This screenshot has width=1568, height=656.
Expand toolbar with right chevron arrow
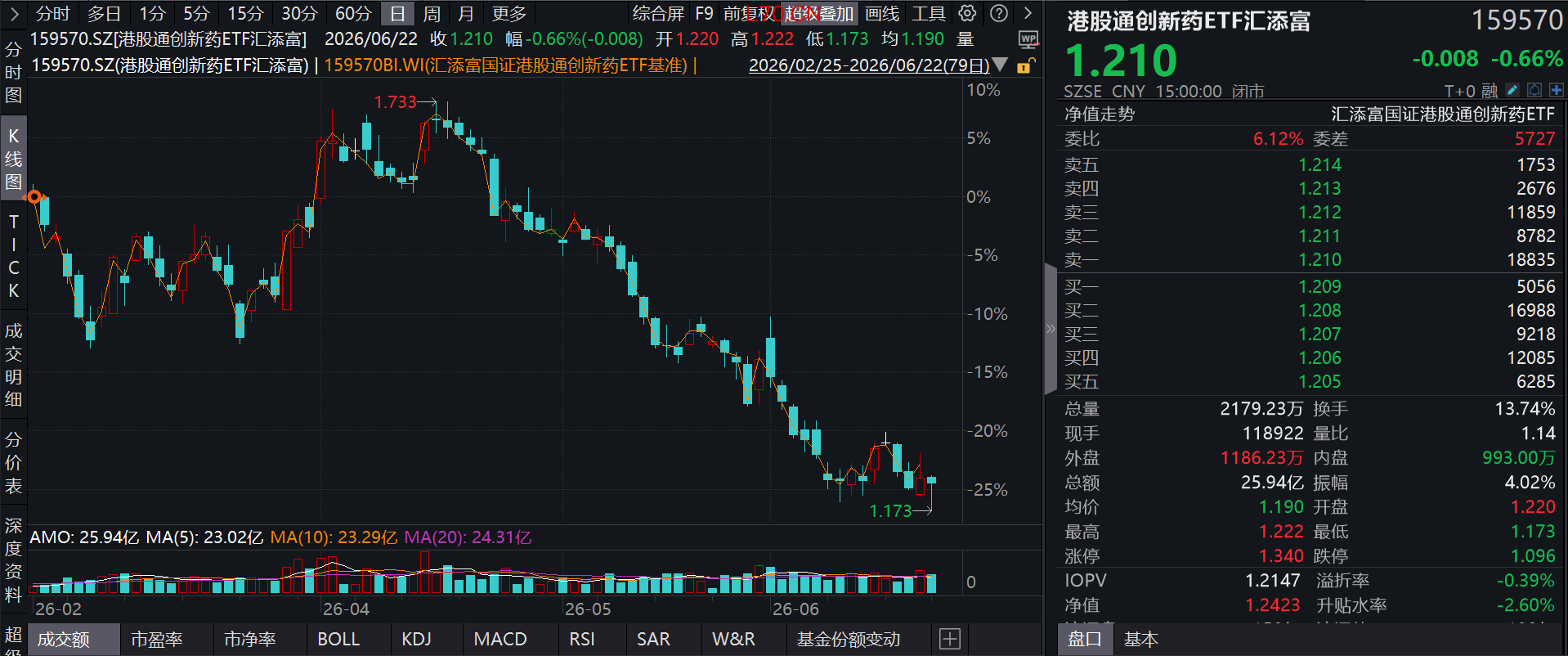(x=1028, y=13)
